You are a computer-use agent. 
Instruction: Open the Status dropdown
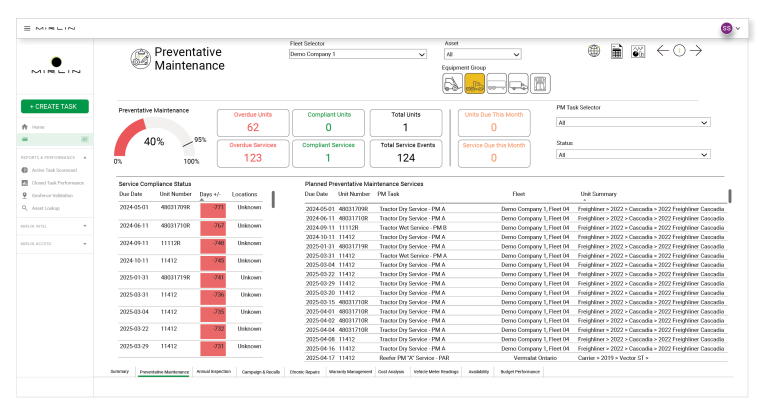pos(633,155)
